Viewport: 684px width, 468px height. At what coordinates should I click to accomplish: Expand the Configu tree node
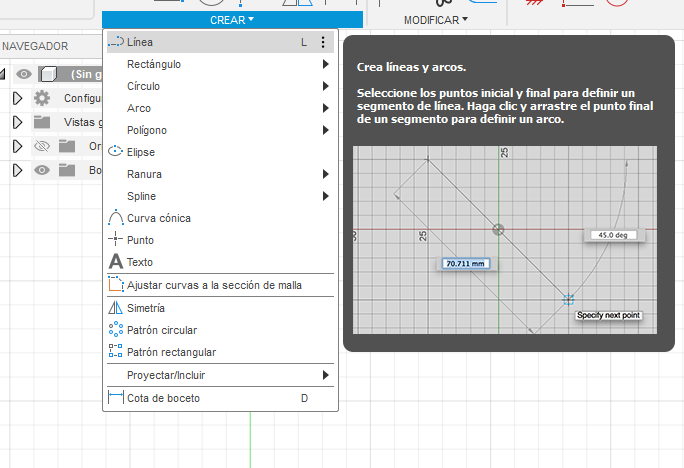click(17, 98)
